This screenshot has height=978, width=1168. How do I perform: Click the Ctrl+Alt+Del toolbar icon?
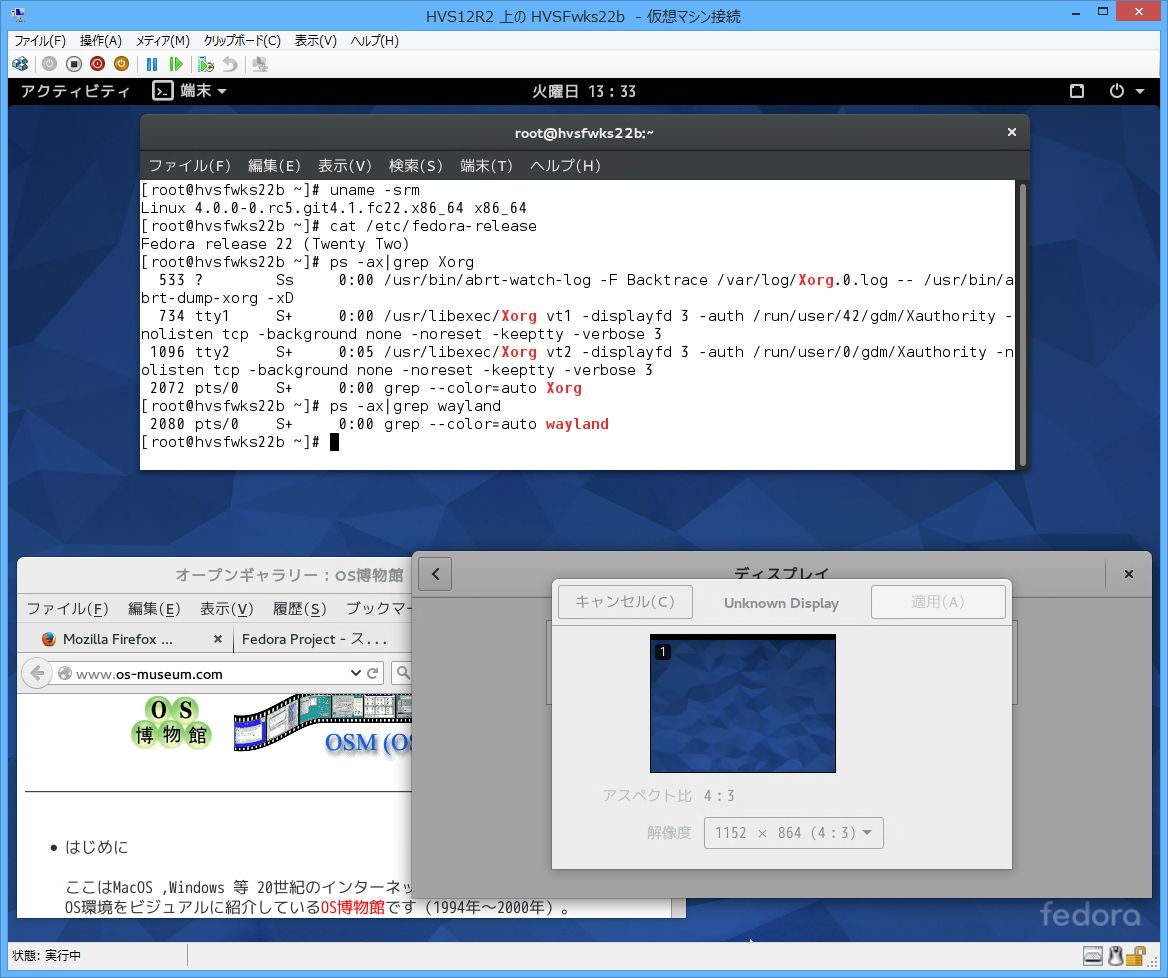[20, 64]
